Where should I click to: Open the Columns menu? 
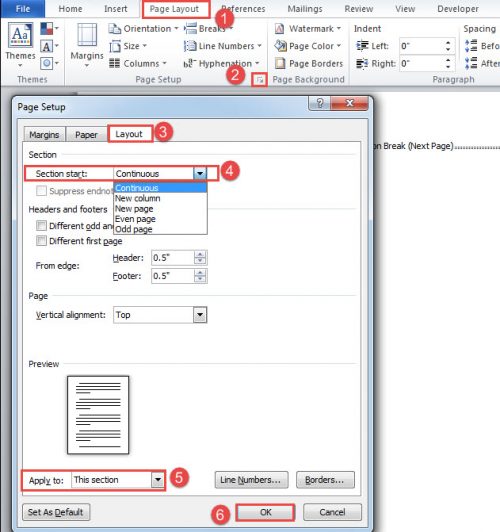[x=138, y=63]
